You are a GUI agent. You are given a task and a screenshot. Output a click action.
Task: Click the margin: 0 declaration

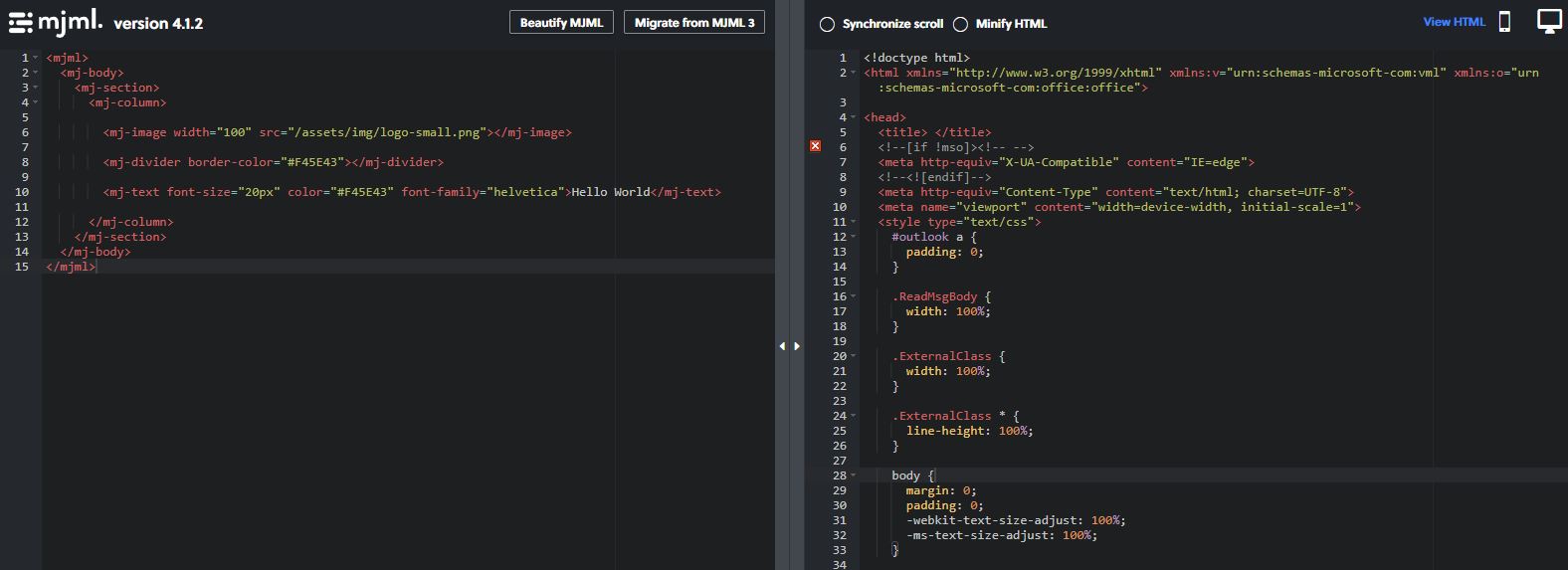point(941,490)
